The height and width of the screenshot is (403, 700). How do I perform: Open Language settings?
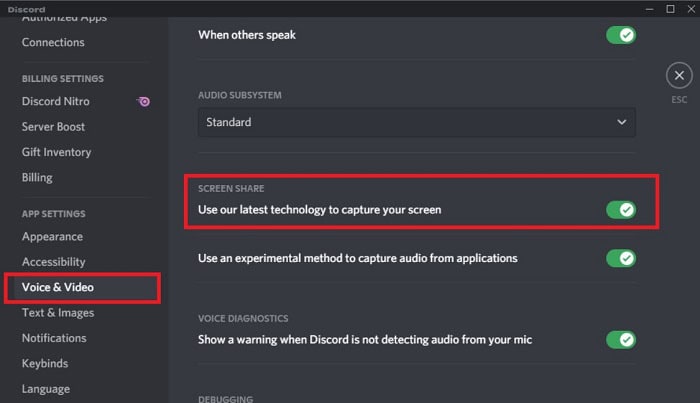[x=46, y=389]
